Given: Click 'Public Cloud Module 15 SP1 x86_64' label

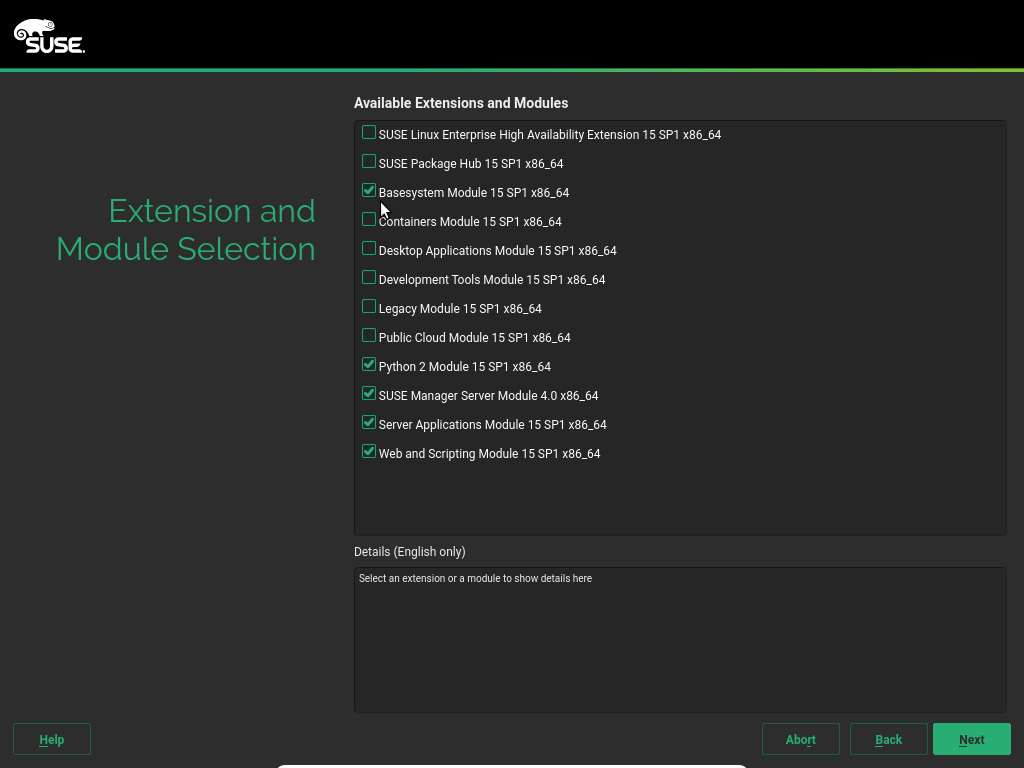Looking at the screenshot, I should (475, 338).
